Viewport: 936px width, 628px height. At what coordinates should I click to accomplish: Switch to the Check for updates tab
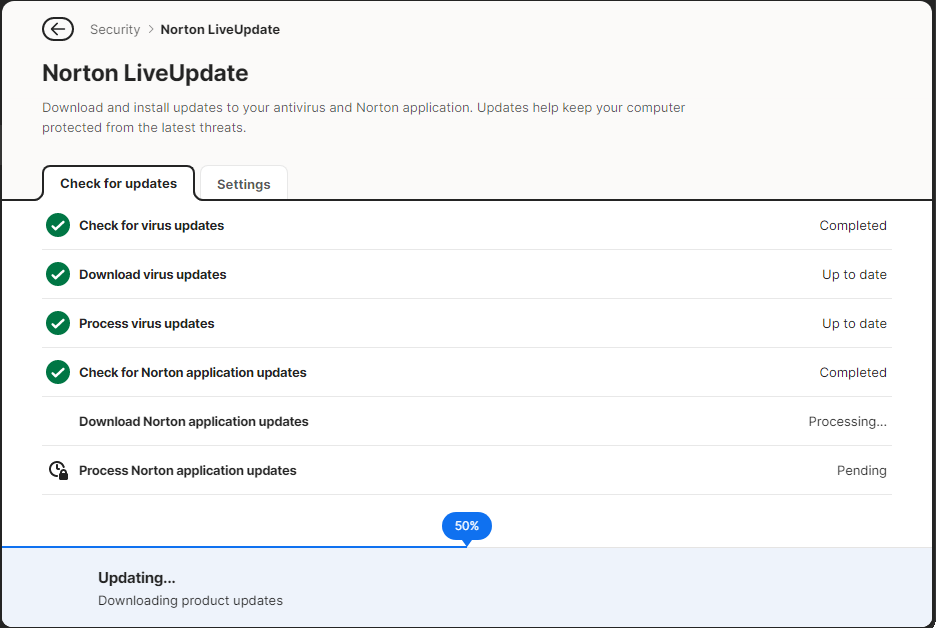point(118,184)
